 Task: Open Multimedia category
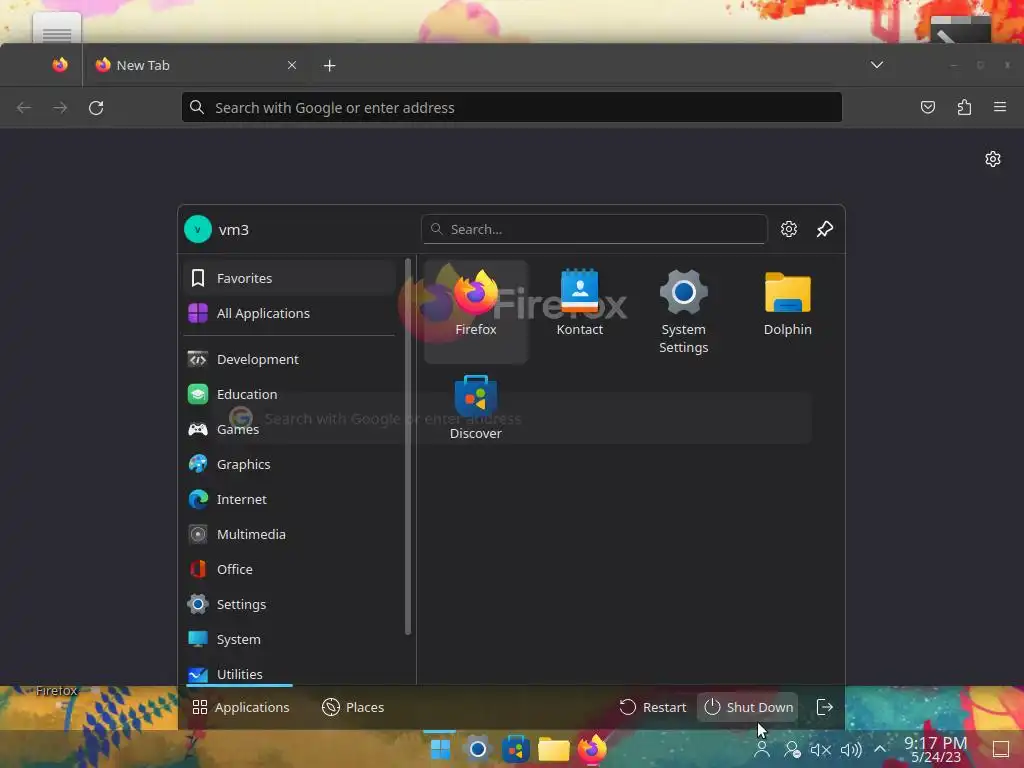(x=290, y=534)
